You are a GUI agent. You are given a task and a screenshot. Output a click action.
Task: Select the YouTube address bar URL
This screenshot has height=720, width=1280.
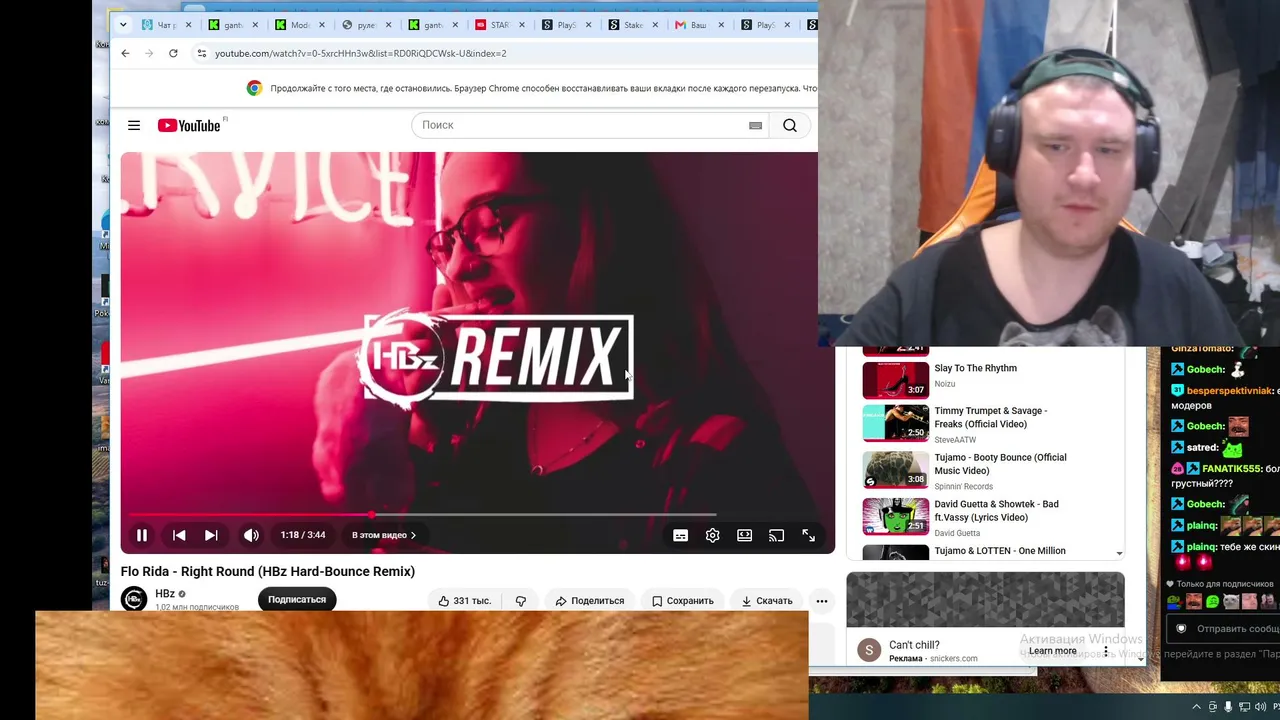[360, 53]
